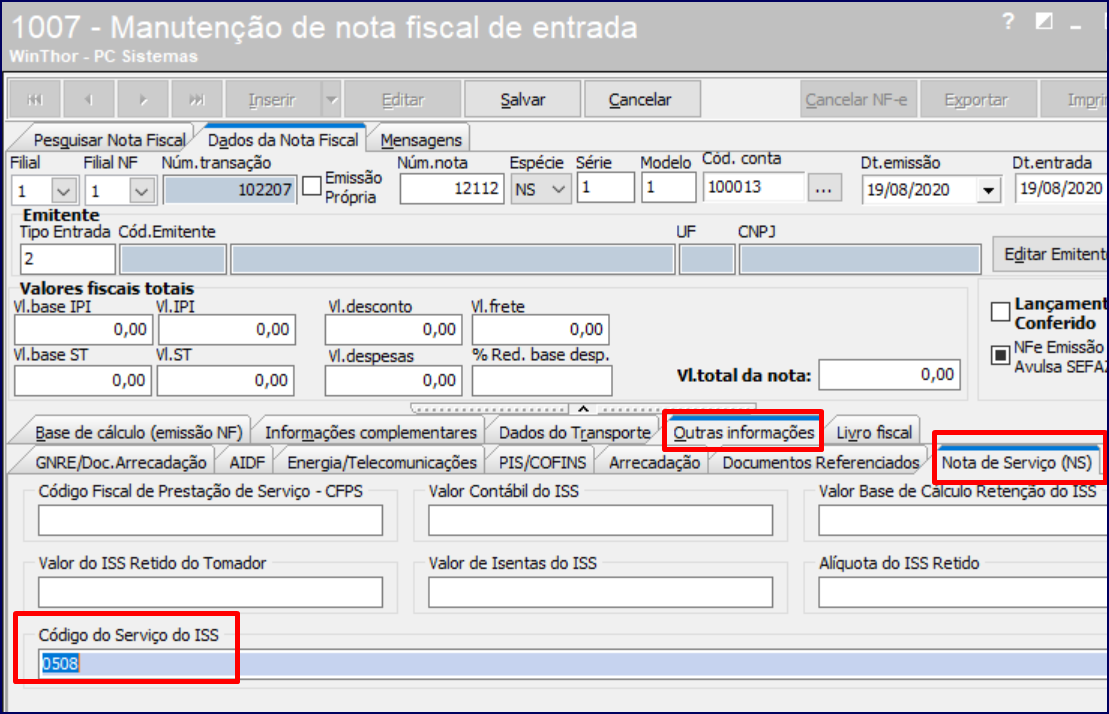Click the Valor Contábil do ISS field

(x=600, y=520)
